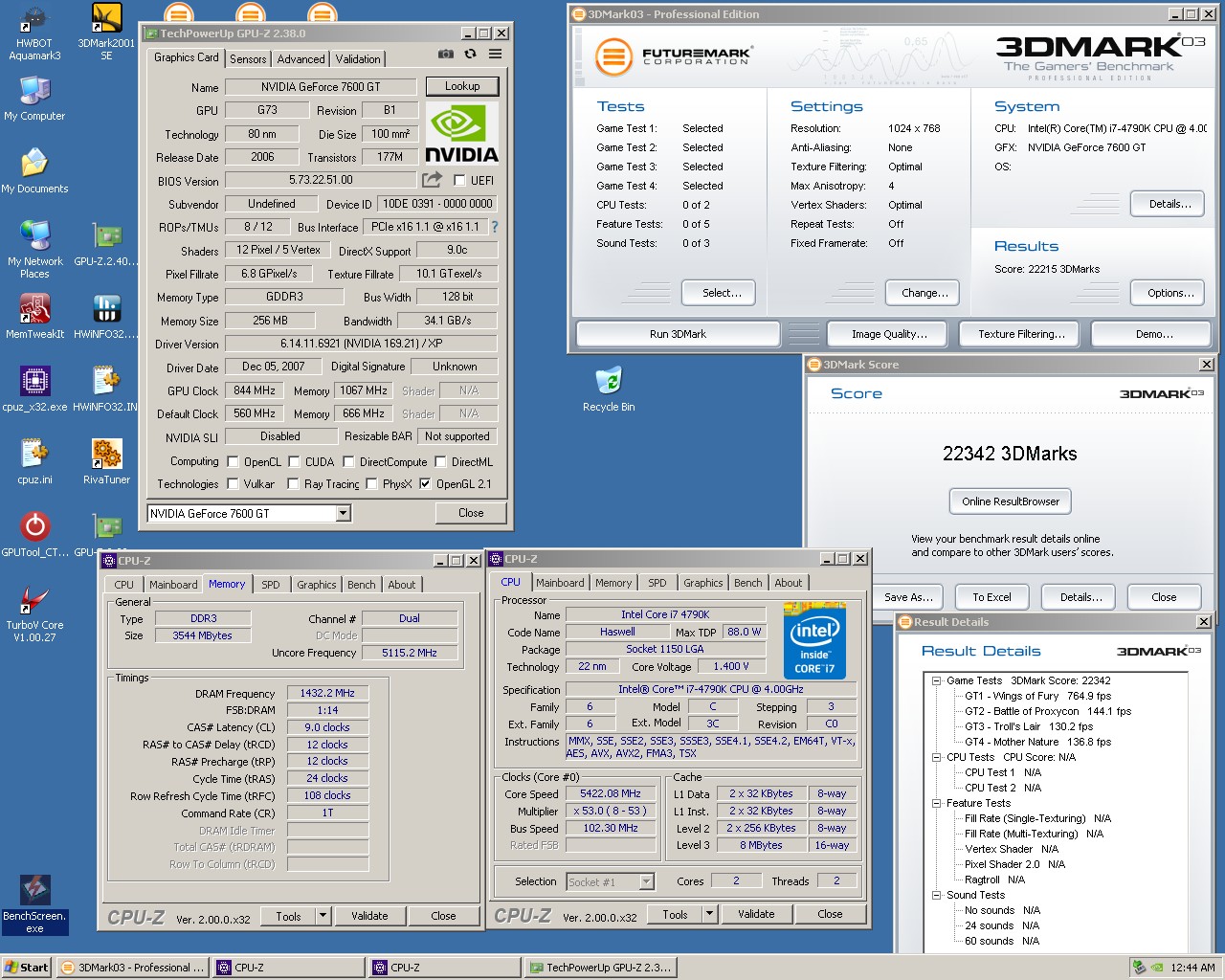Screen dimensions: 1225x980
Task: Open the Tools dropdown arrow in the CPU-Z CPU window
Action: click(709, 914)
